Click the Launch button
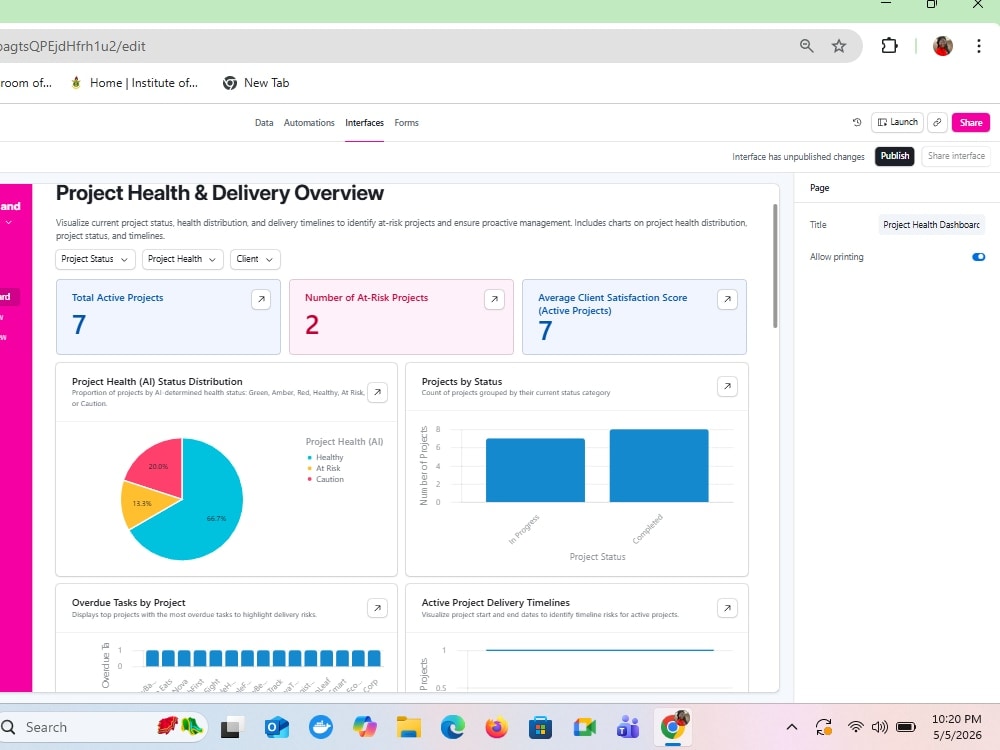This screenshot has height=750, width=1000. (x=897, y=122)
